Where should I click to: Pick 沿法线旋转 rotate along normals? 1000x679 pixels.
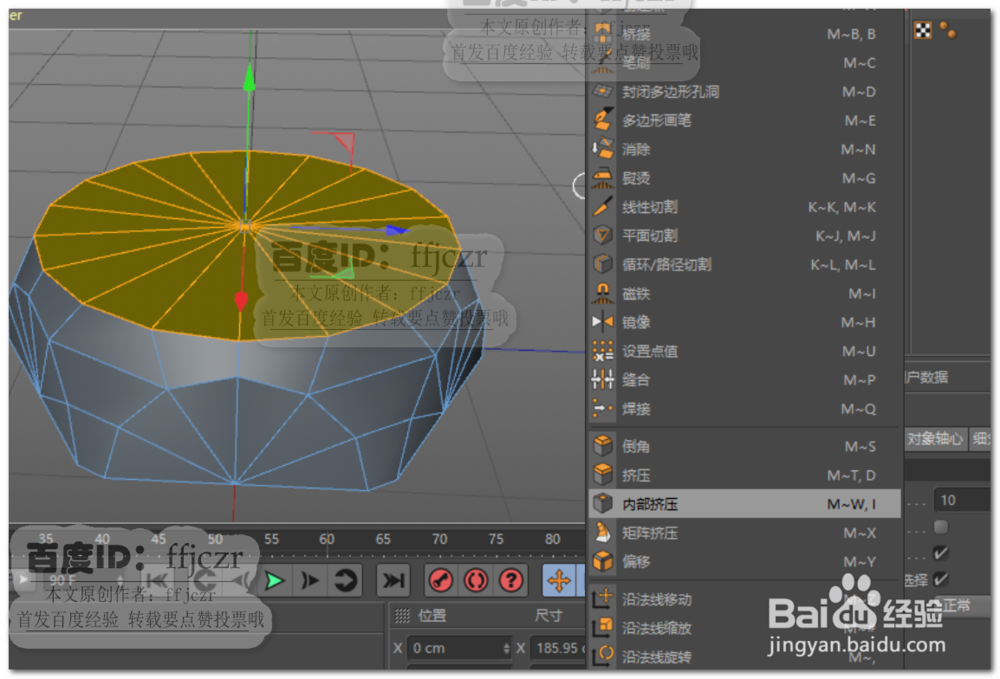point(744,657)
